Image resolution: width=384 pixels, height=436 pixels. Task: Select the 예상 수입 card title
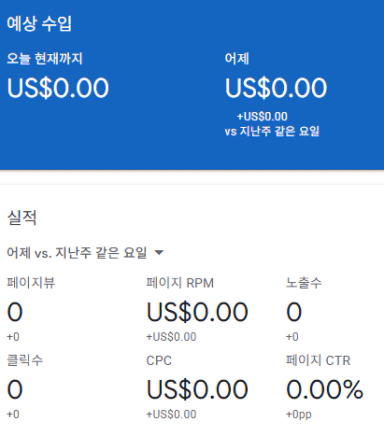39,24
